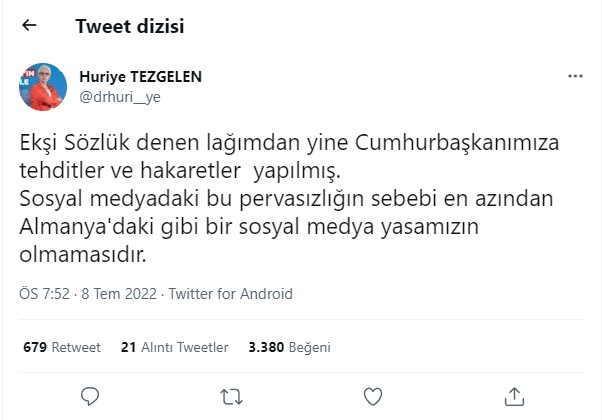Screen dimensions: 602x420
Task: View the 679 Retweet list
Action: 61,347
